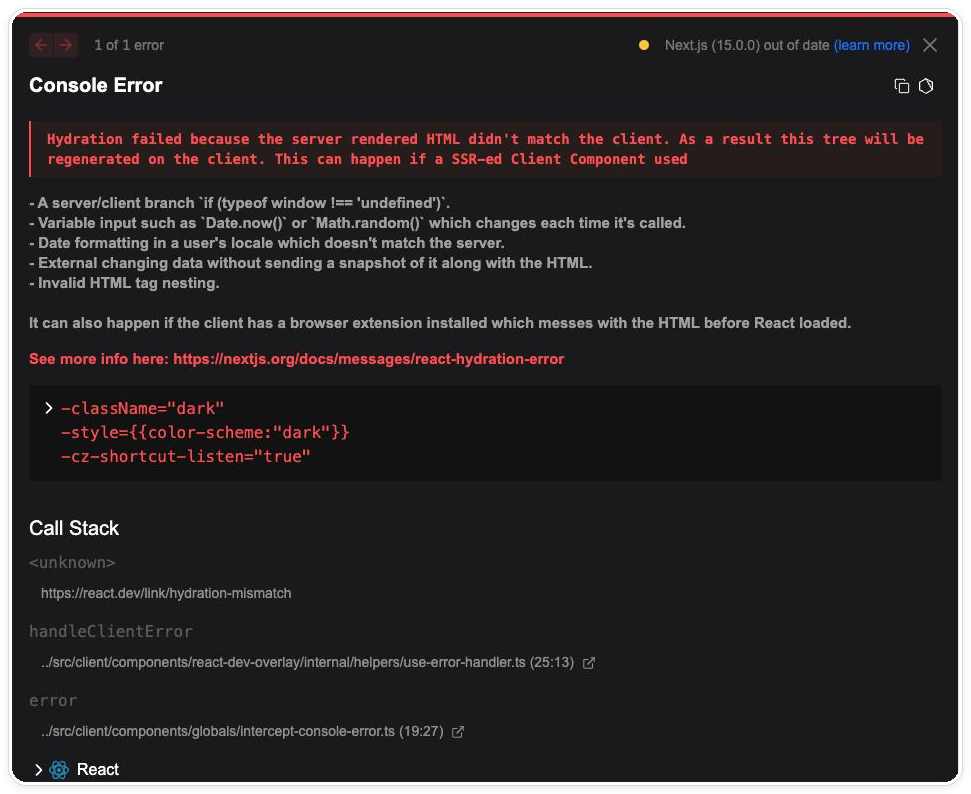
Task: Open the 'learn more' link
Action: pos(872,45)
